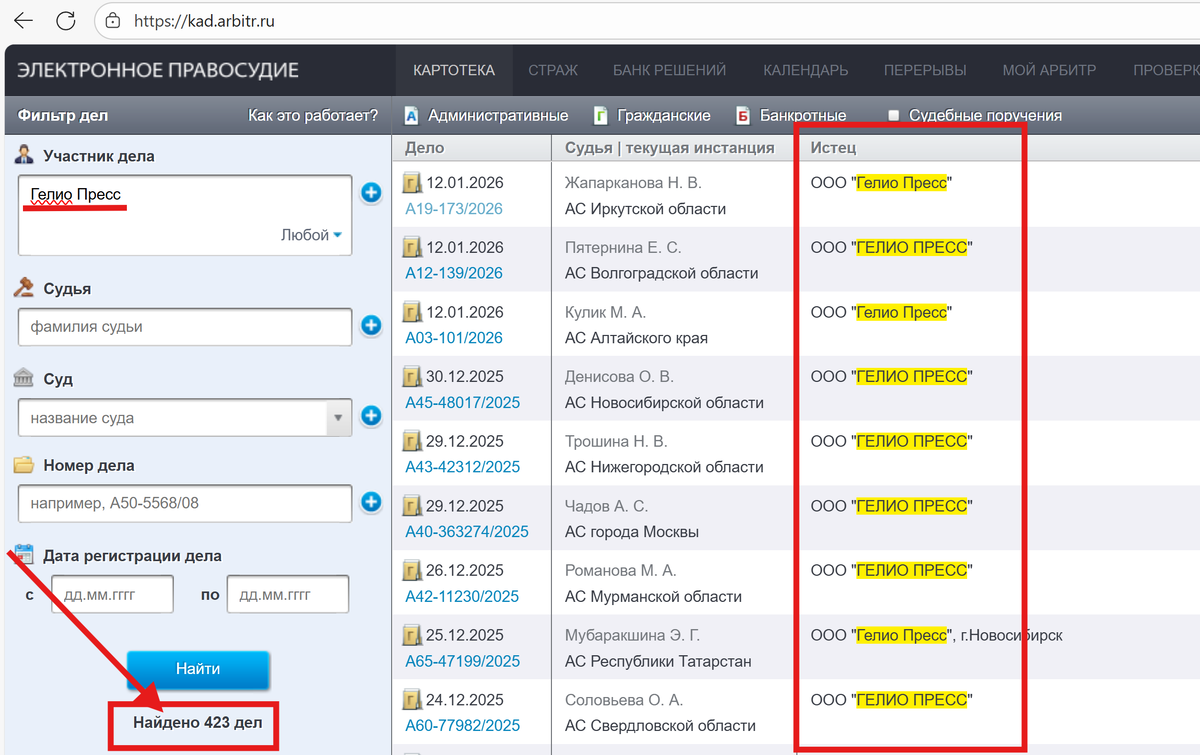Switch to the КАЛЕНДАРЬ tab

pos(806,70)
